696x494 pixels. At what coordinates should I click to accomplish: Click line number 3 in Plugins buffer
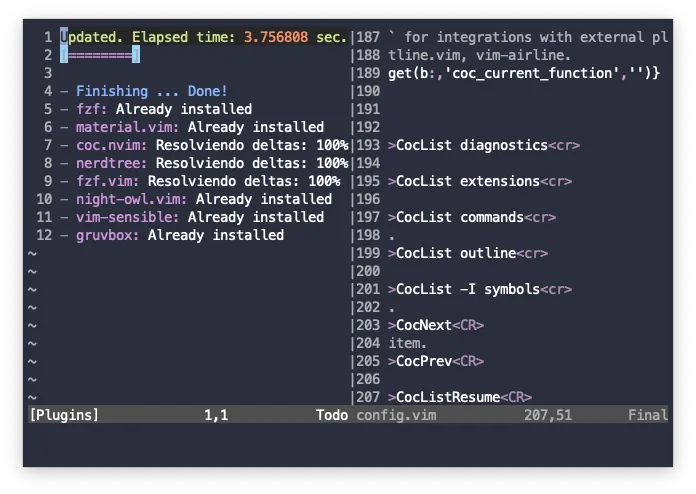point(48,73)
